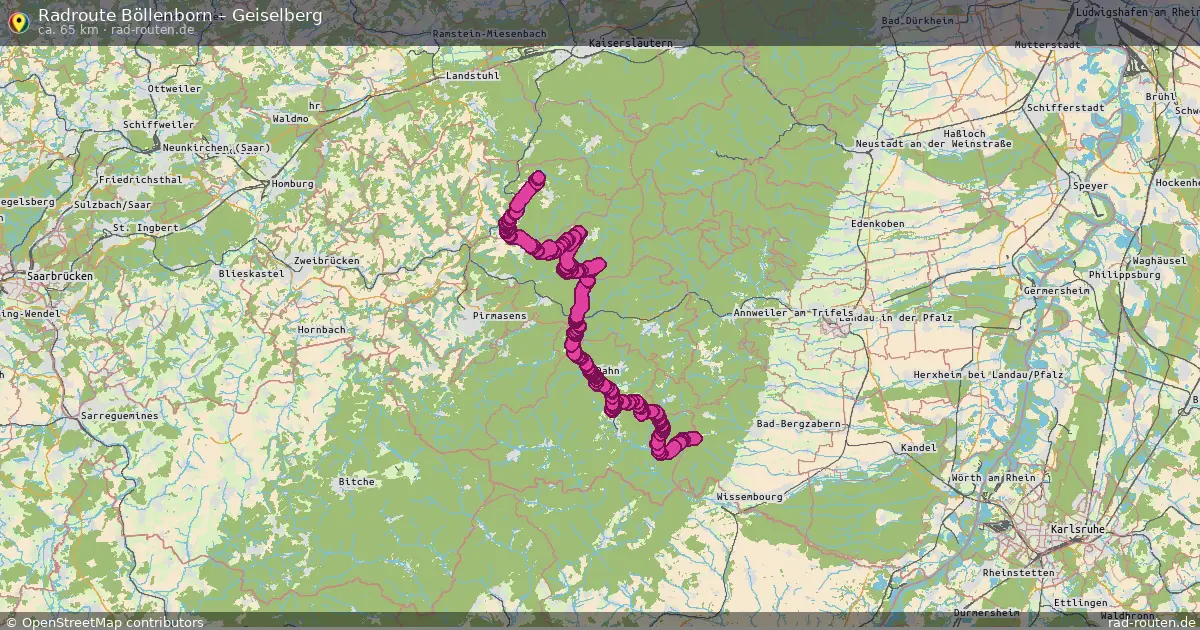
Task: Click the Kaiserslautern city label
Action: coord(631,44)
